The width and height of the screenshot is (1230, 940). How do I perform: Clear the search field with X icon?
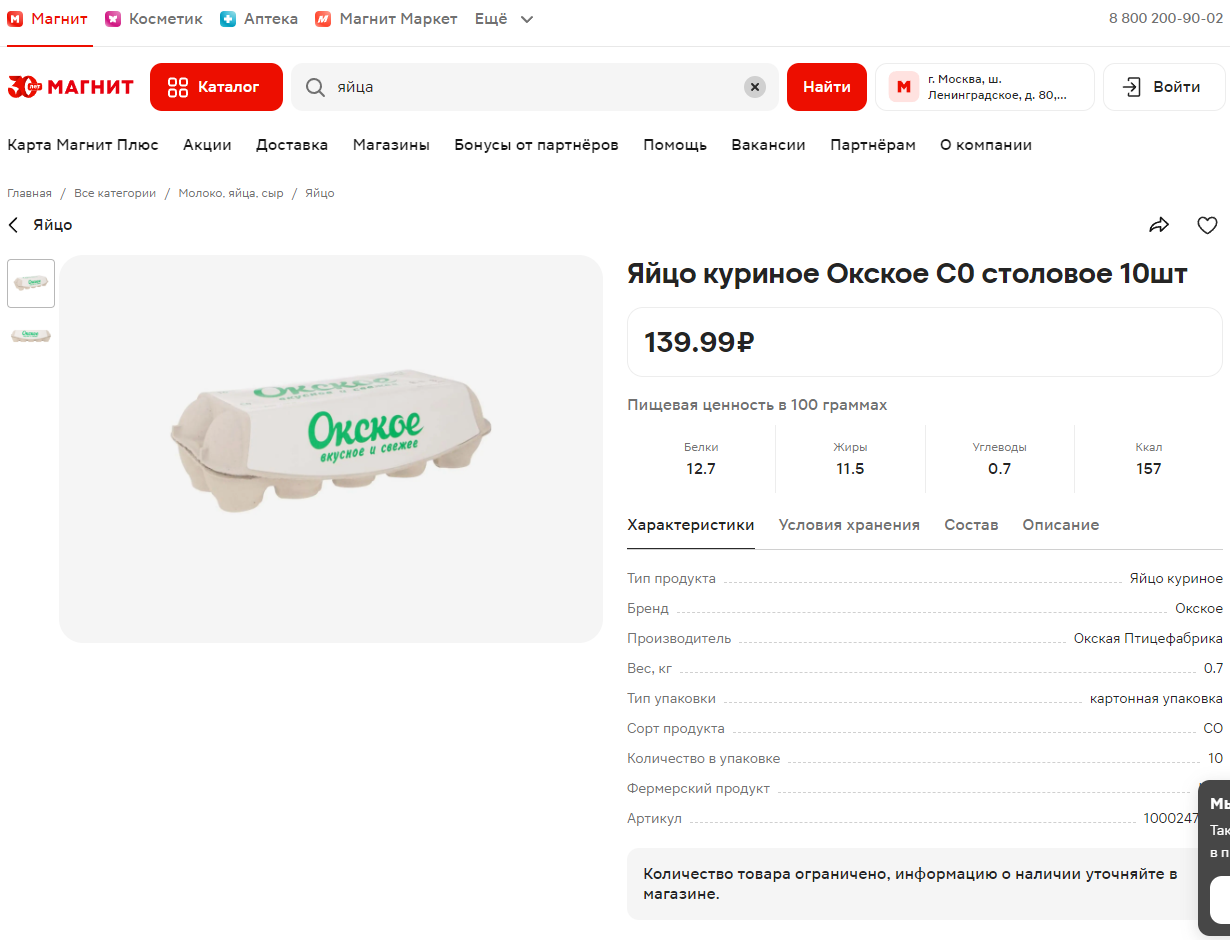(x=755, y=87)
